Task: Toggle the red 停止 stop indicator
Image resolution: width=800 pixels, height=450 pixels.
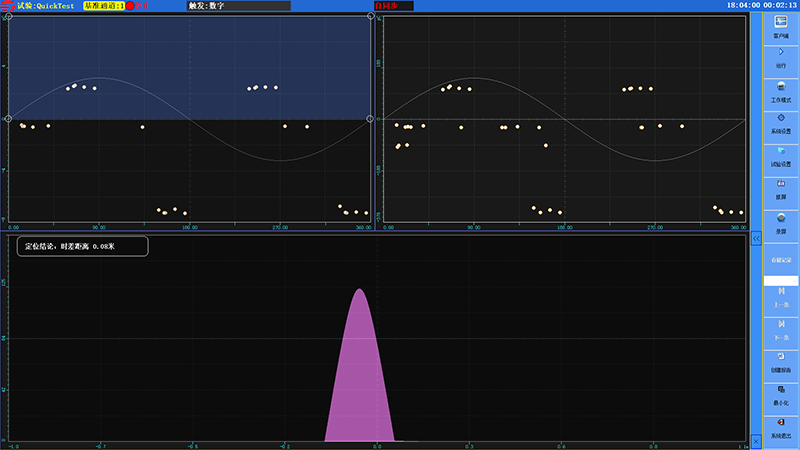Action: (130, 6)
